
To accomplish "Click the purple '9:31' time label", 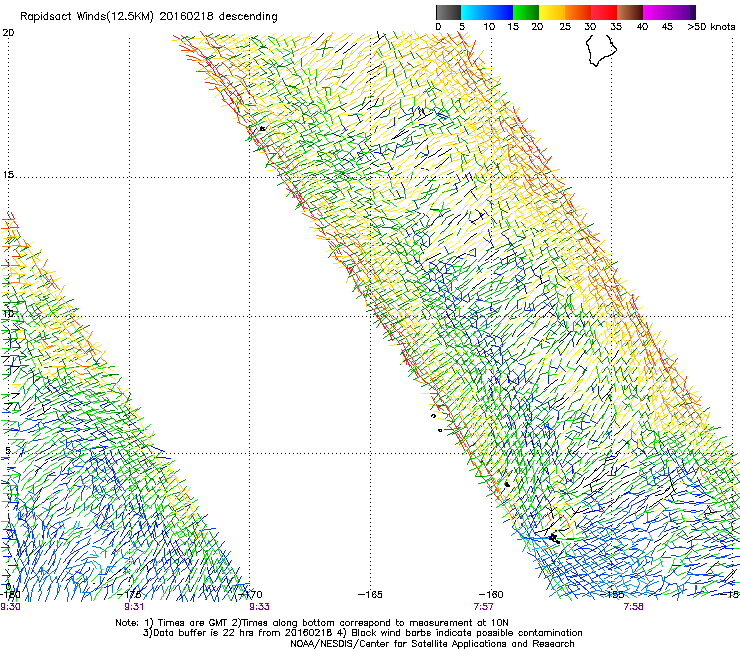I will point(134,607).
